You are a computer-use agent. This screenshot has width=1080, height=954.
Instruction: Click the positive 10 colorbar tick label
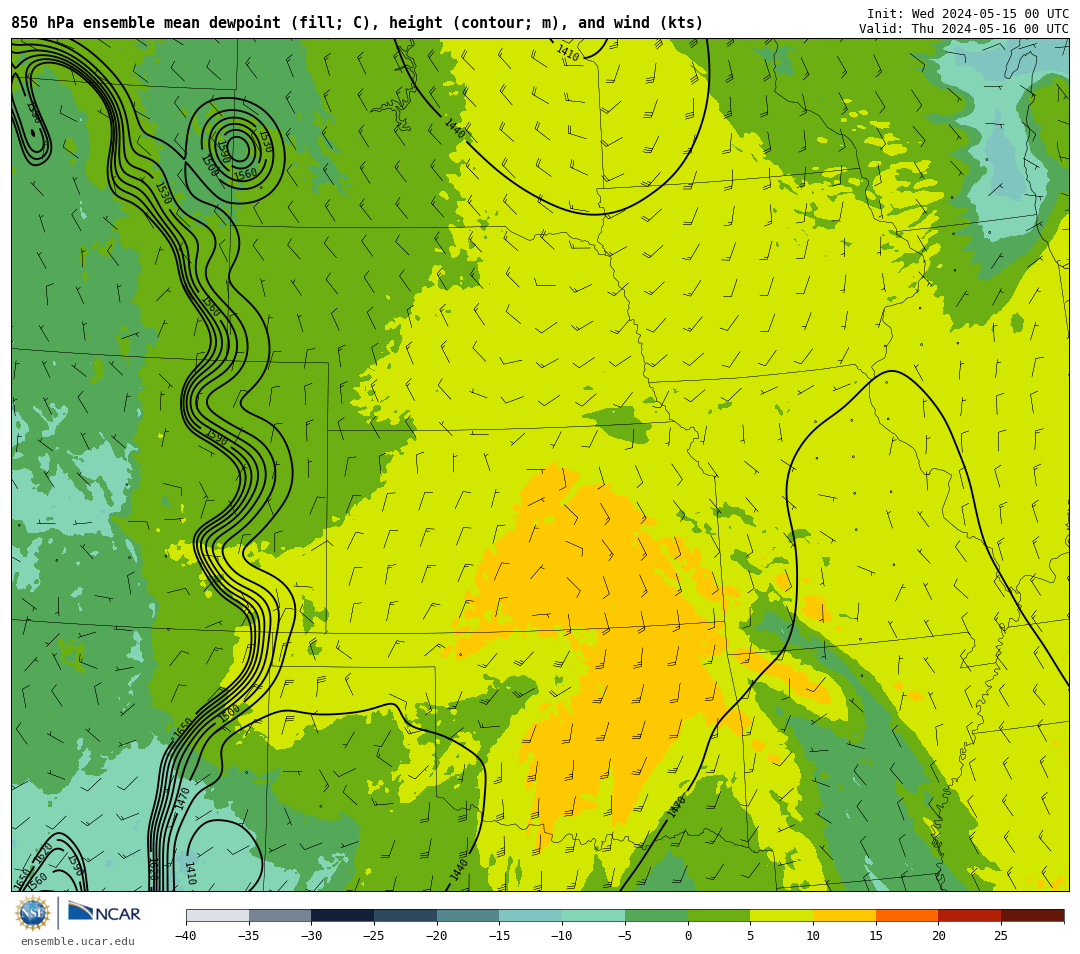(813, 935)
